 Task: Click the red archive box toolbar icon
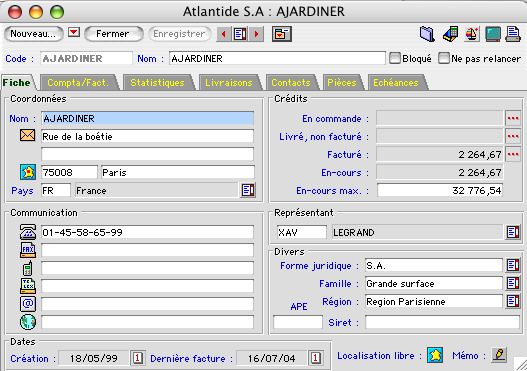[282, 34]
